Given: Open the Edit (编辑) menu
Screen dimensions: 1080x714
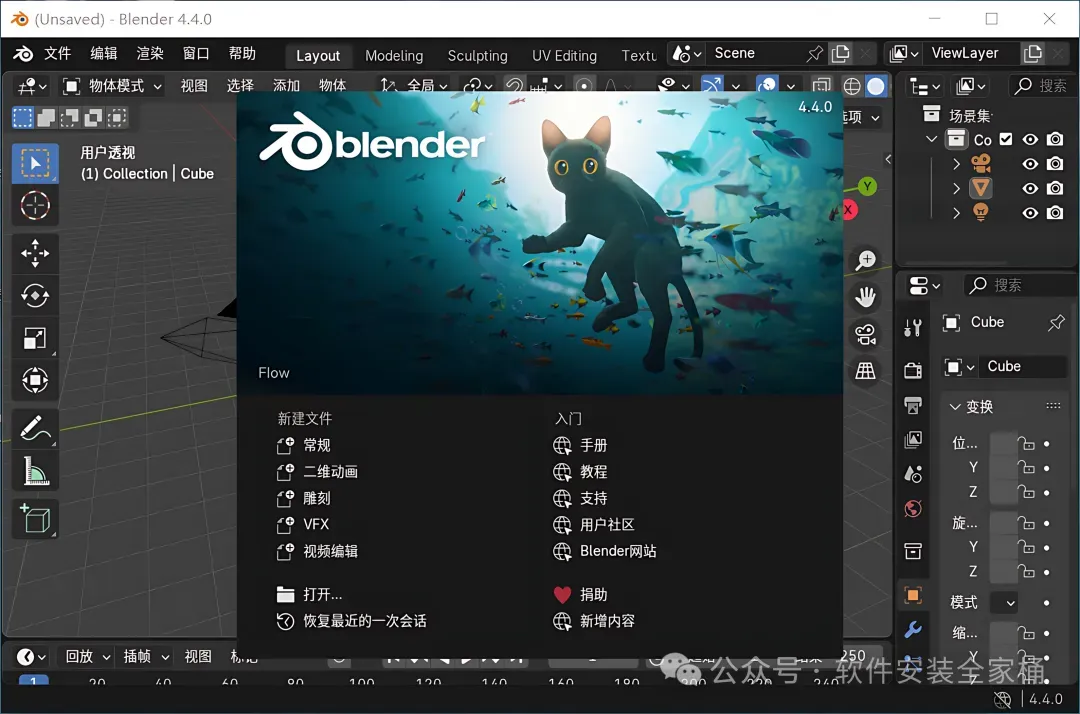Looking at the screenshot, I should point(103,54).
